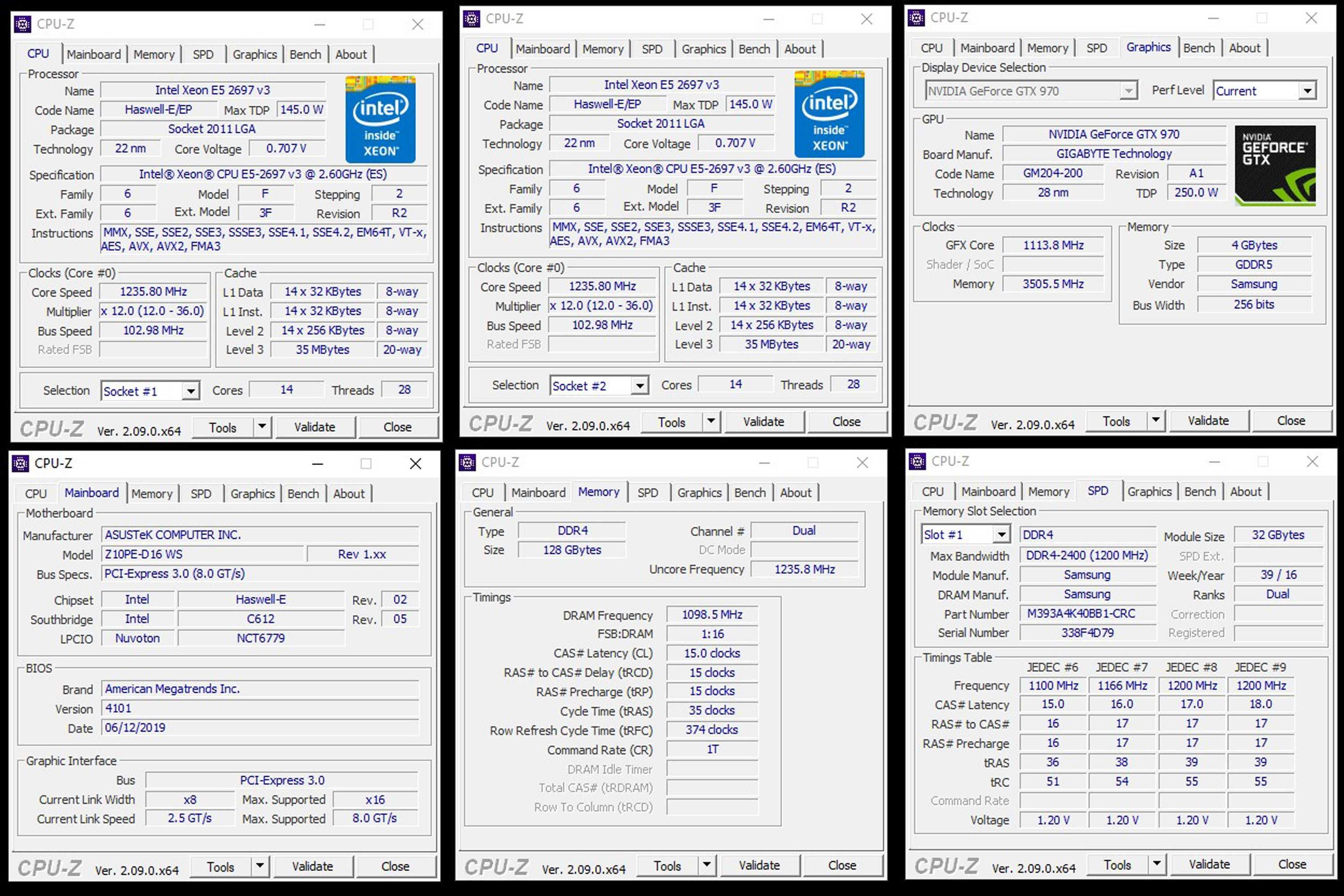Switch to SPD tab in the Memory window
Screen dimensions: 1344x896
pos(647,492)
